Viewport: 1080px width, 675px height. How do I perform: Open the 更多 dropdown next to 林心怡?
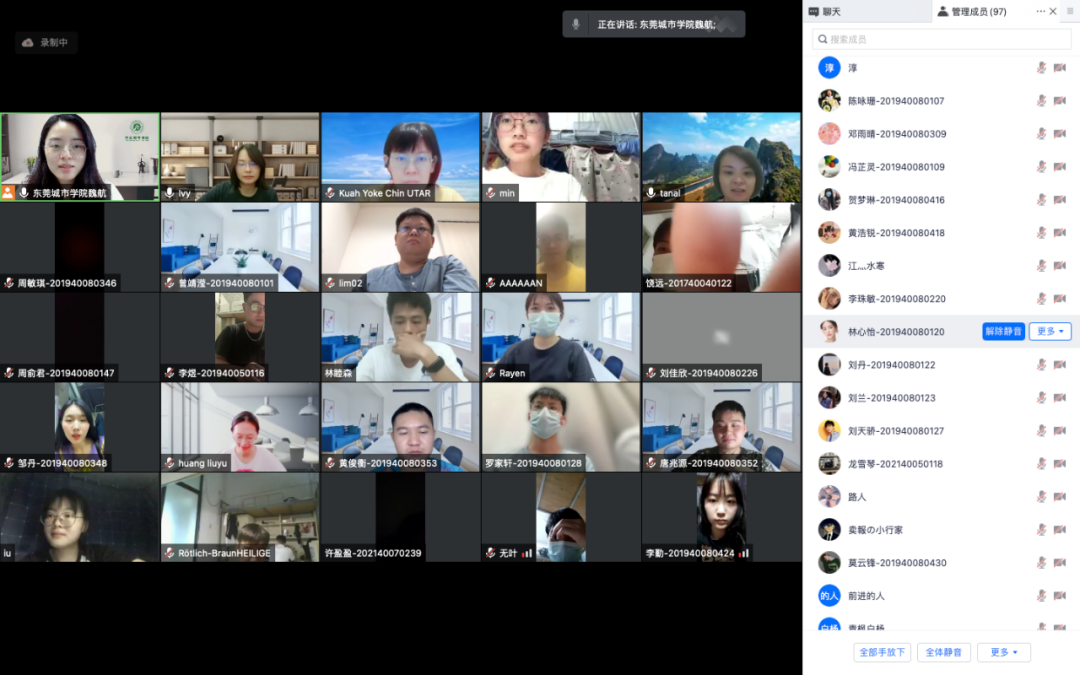tap(1050, 332)
